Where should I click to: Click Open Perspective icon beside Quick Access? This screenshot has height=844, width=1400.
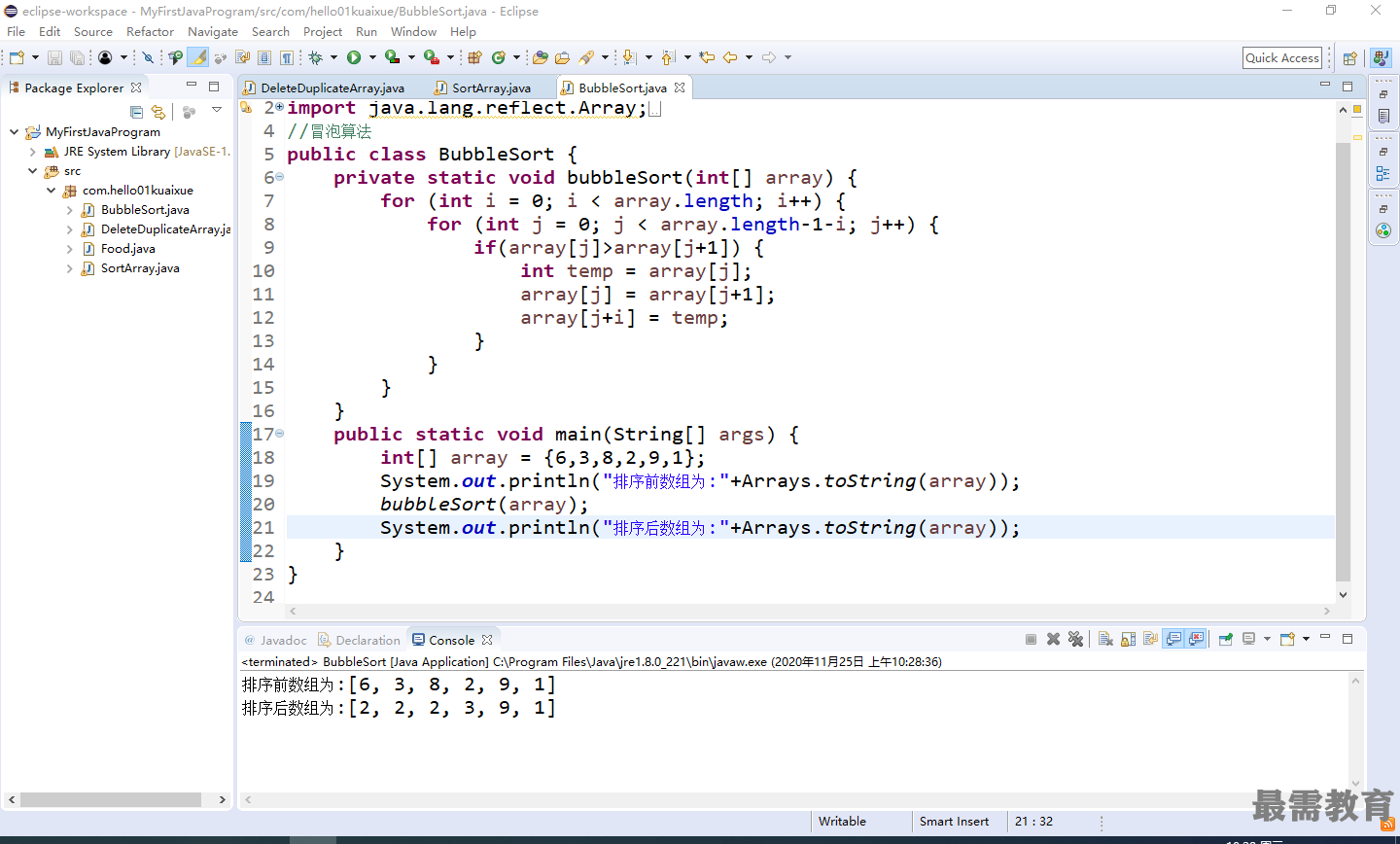1349,58
